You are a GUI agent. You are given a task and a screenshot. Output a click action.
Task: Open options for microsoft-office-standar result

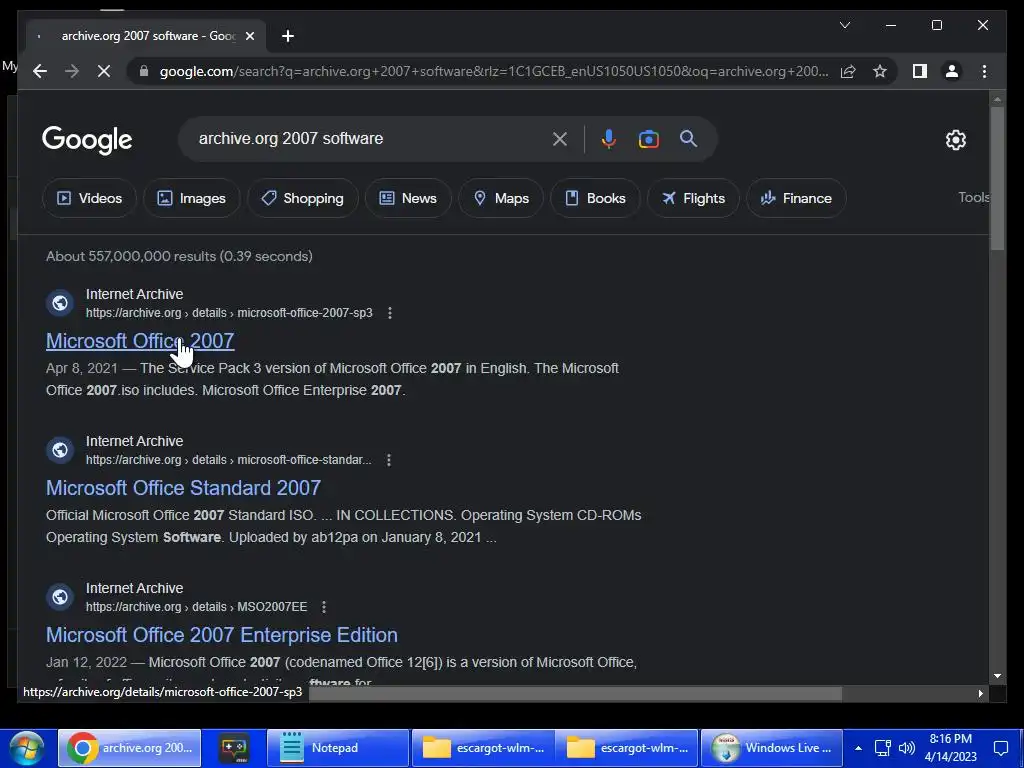pos(389,460)
